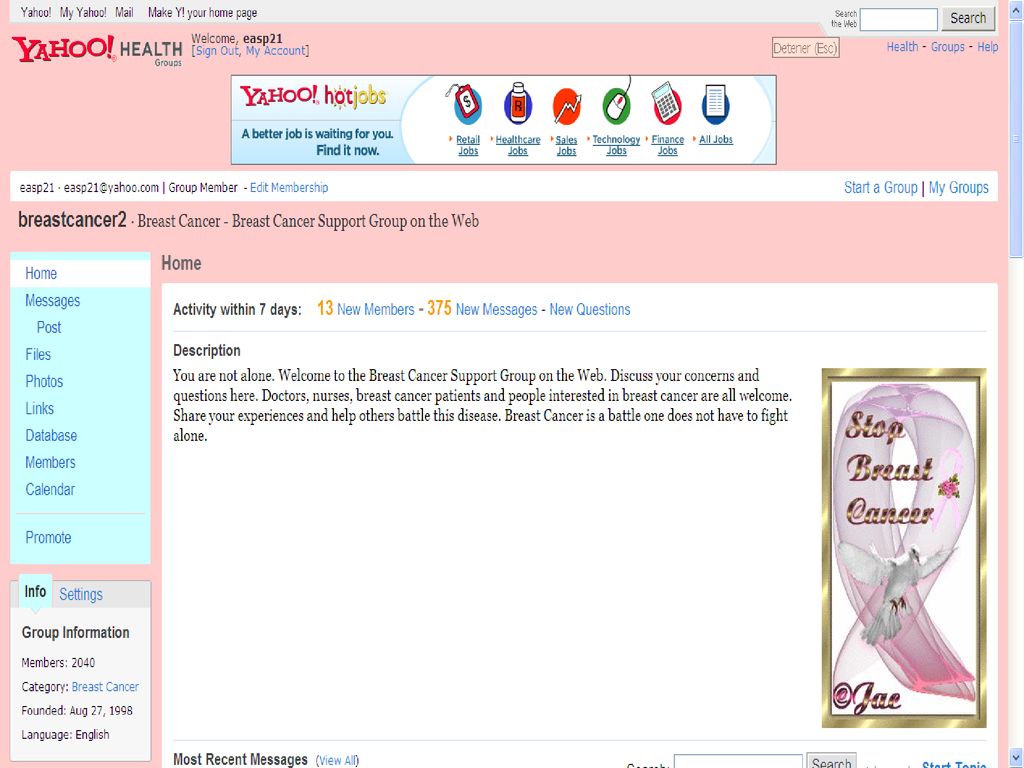The image size is (1024, 768).
Task: Click the Yahoo! link in top bar
Action: [x=36, y=12]
